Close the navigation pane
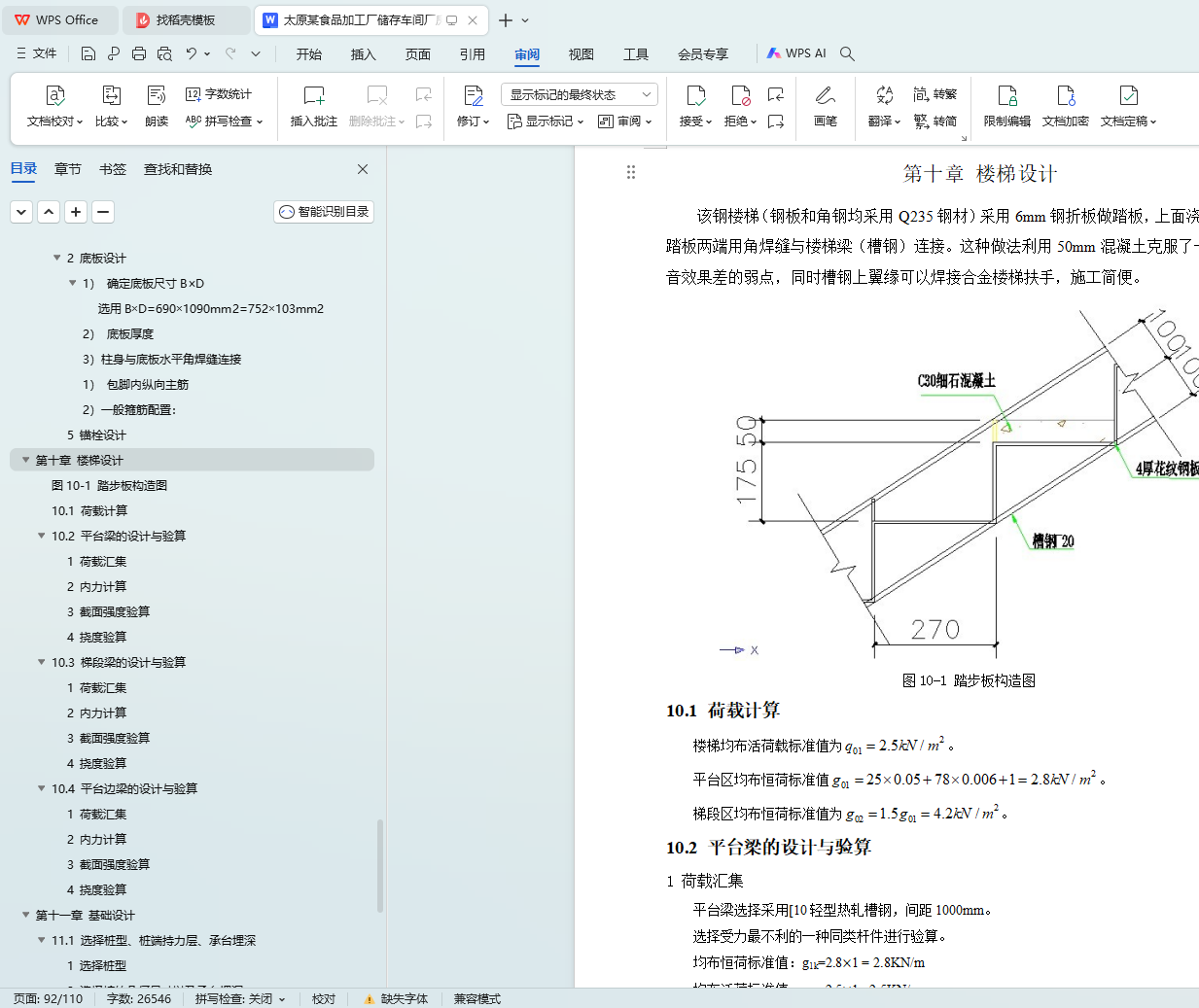The image size is (1199, 1008). click(363, 169)
